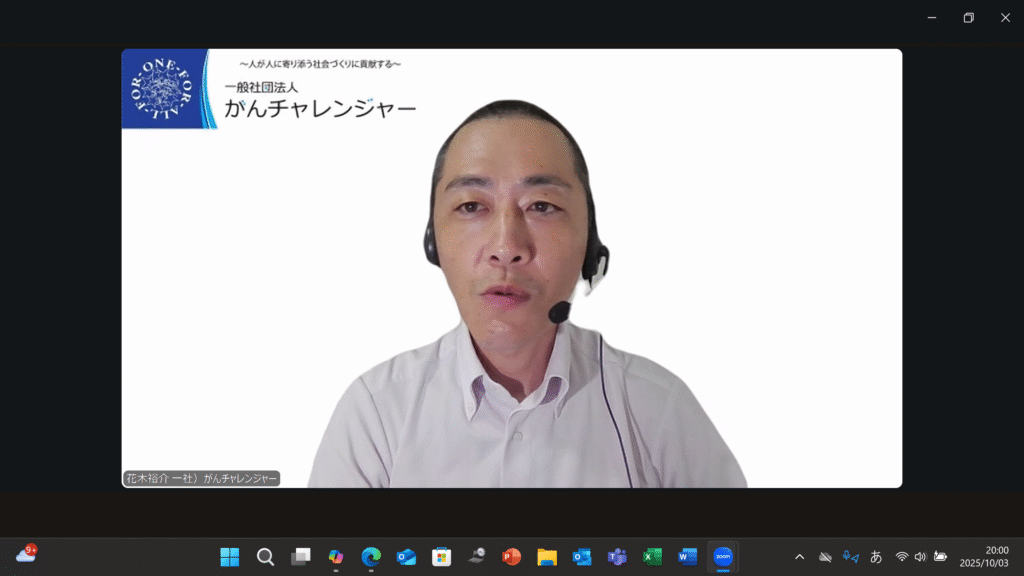
Task: Open Task View on the taskbar
Action: coord(300,557)
